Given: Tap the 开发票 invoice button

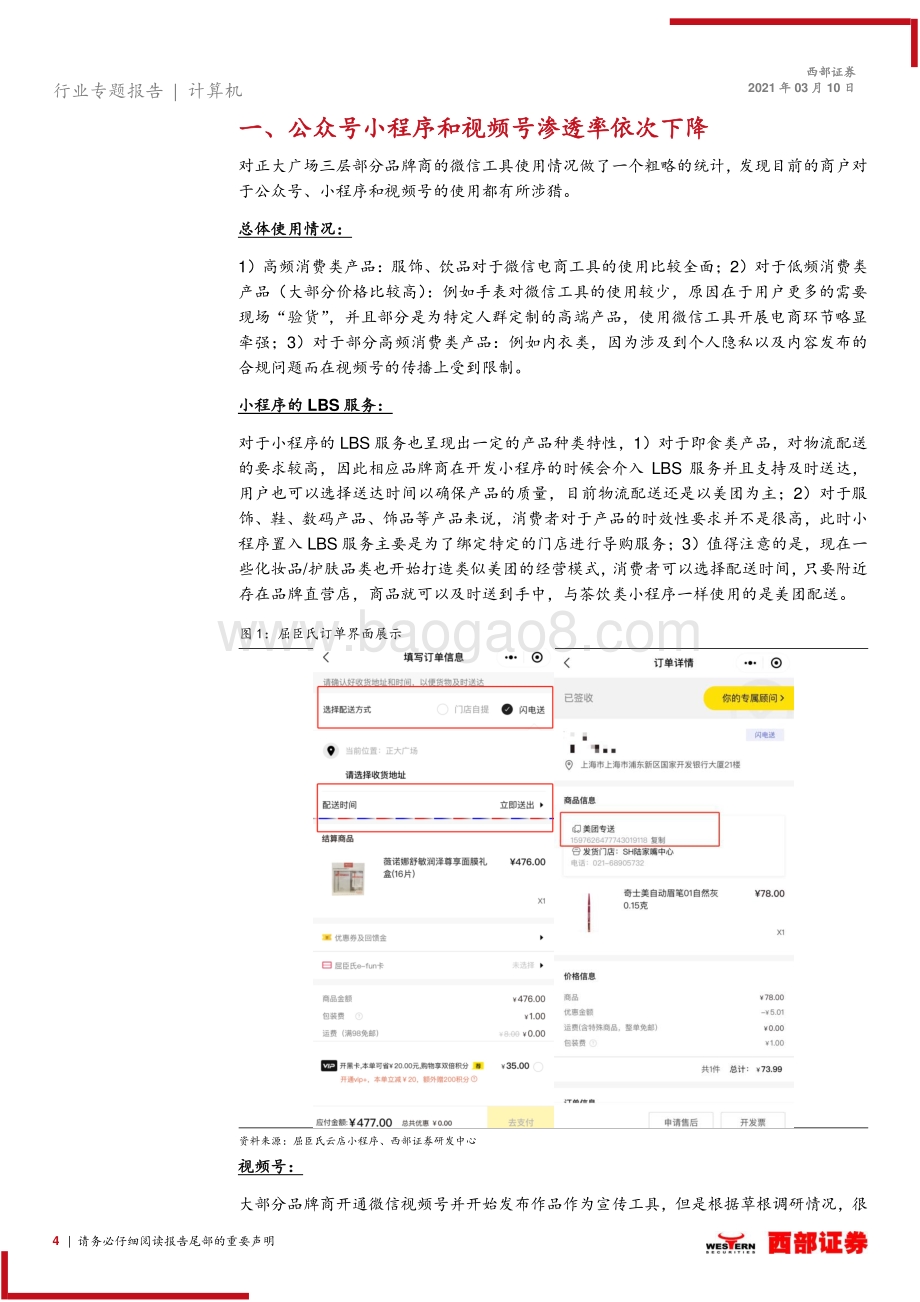Looking at the screenshot, I should (x=753, y=1121).
